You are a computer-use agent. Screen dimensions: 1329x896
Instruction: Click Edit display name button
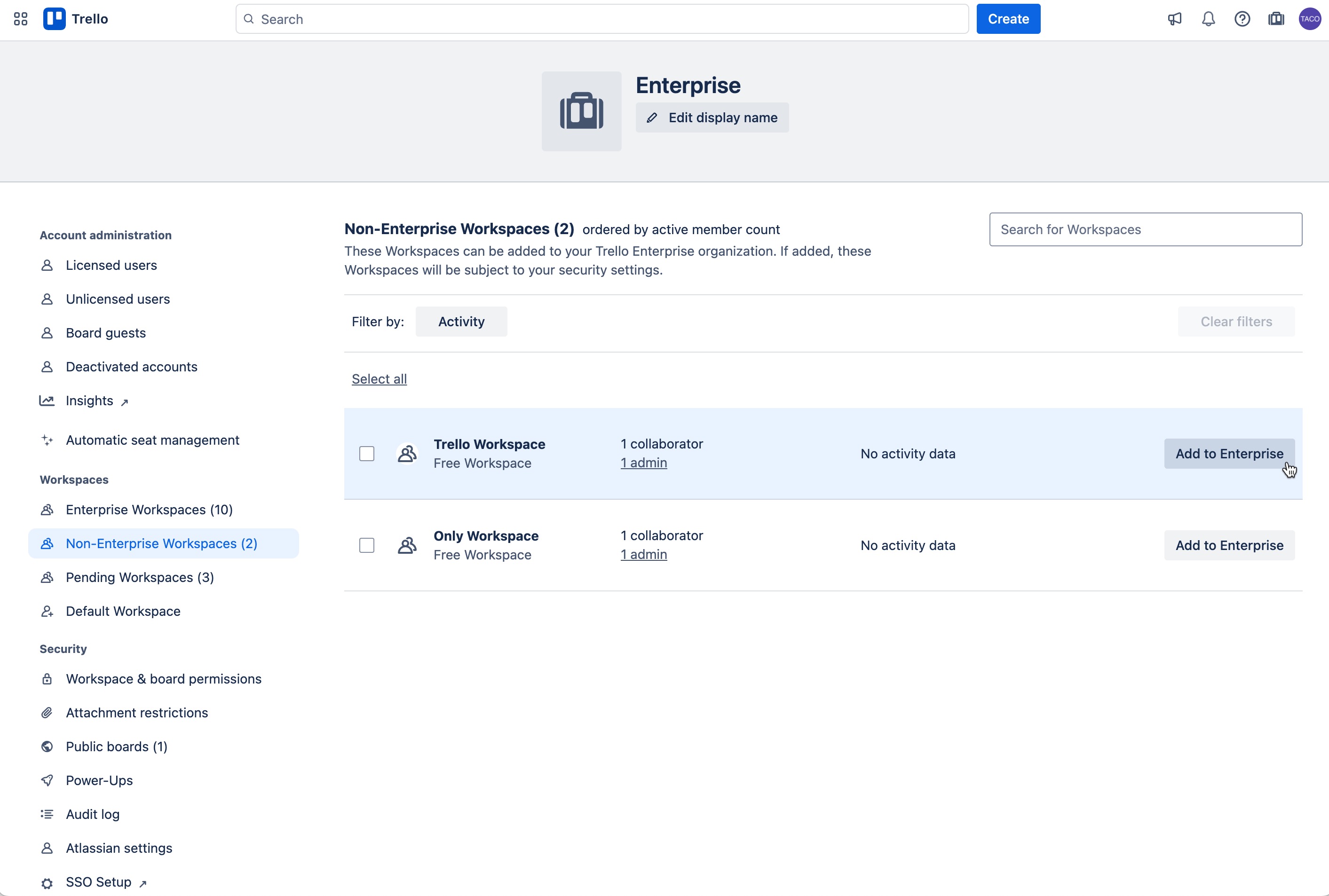point(712,118)
